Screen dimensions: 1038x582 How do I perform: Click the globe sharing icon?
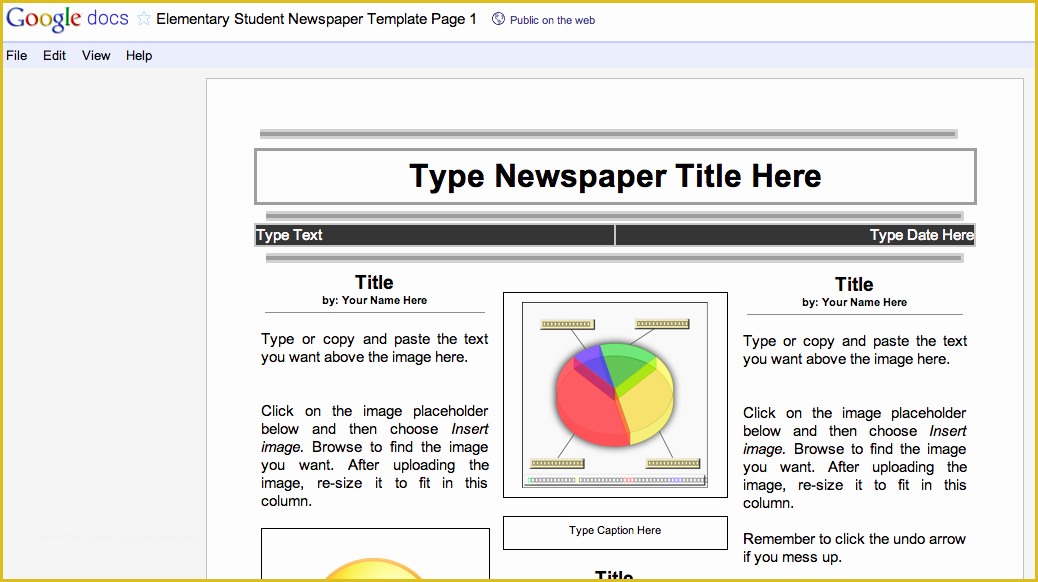498,19
